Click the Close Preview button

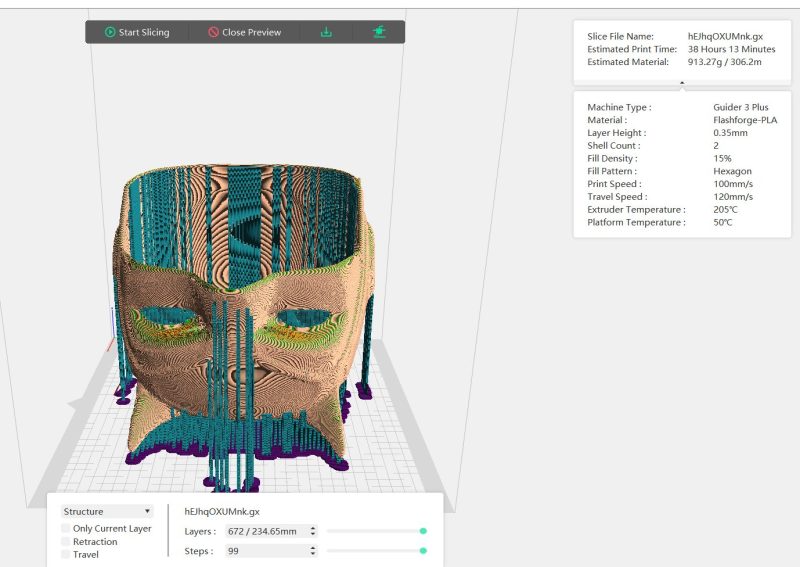[245, 32]
